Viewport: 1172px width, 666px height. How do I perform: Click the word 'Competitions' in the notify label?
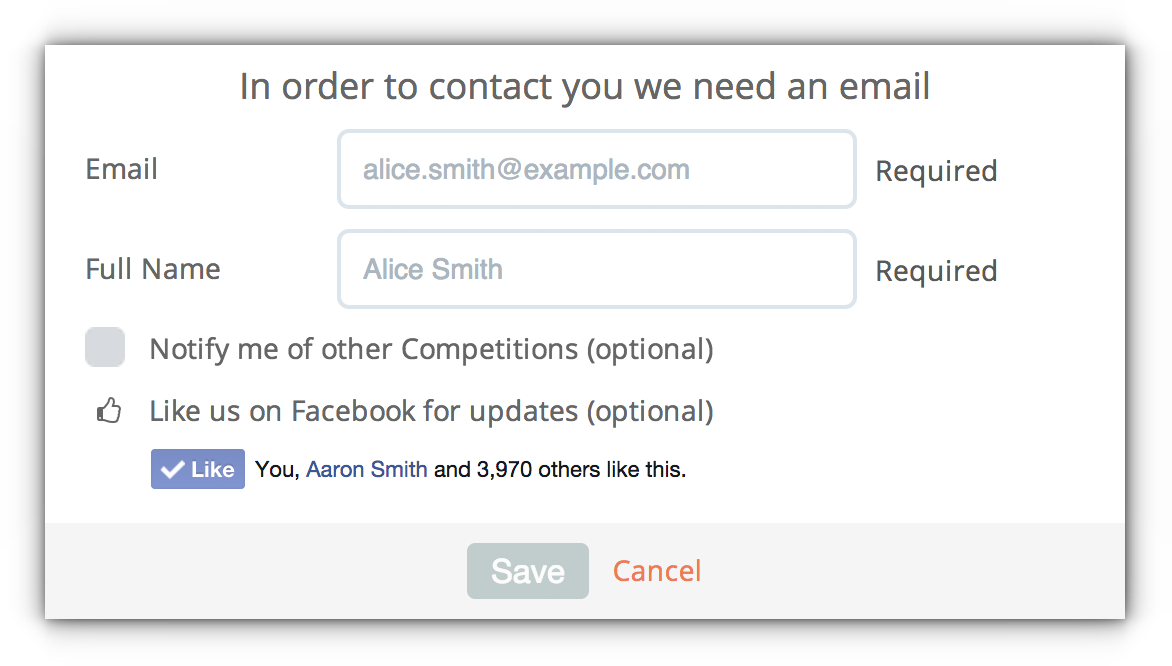tap(489, 349)
